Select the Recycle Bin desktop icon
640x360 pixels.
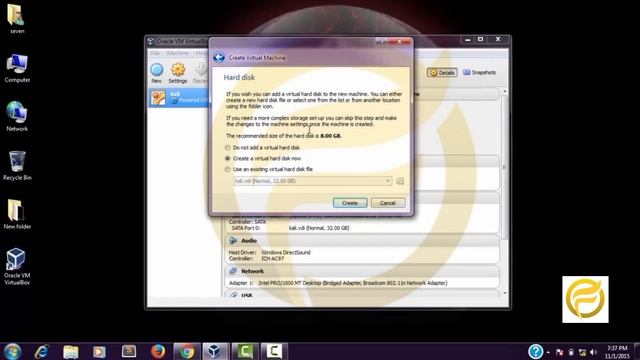point(17,165)
